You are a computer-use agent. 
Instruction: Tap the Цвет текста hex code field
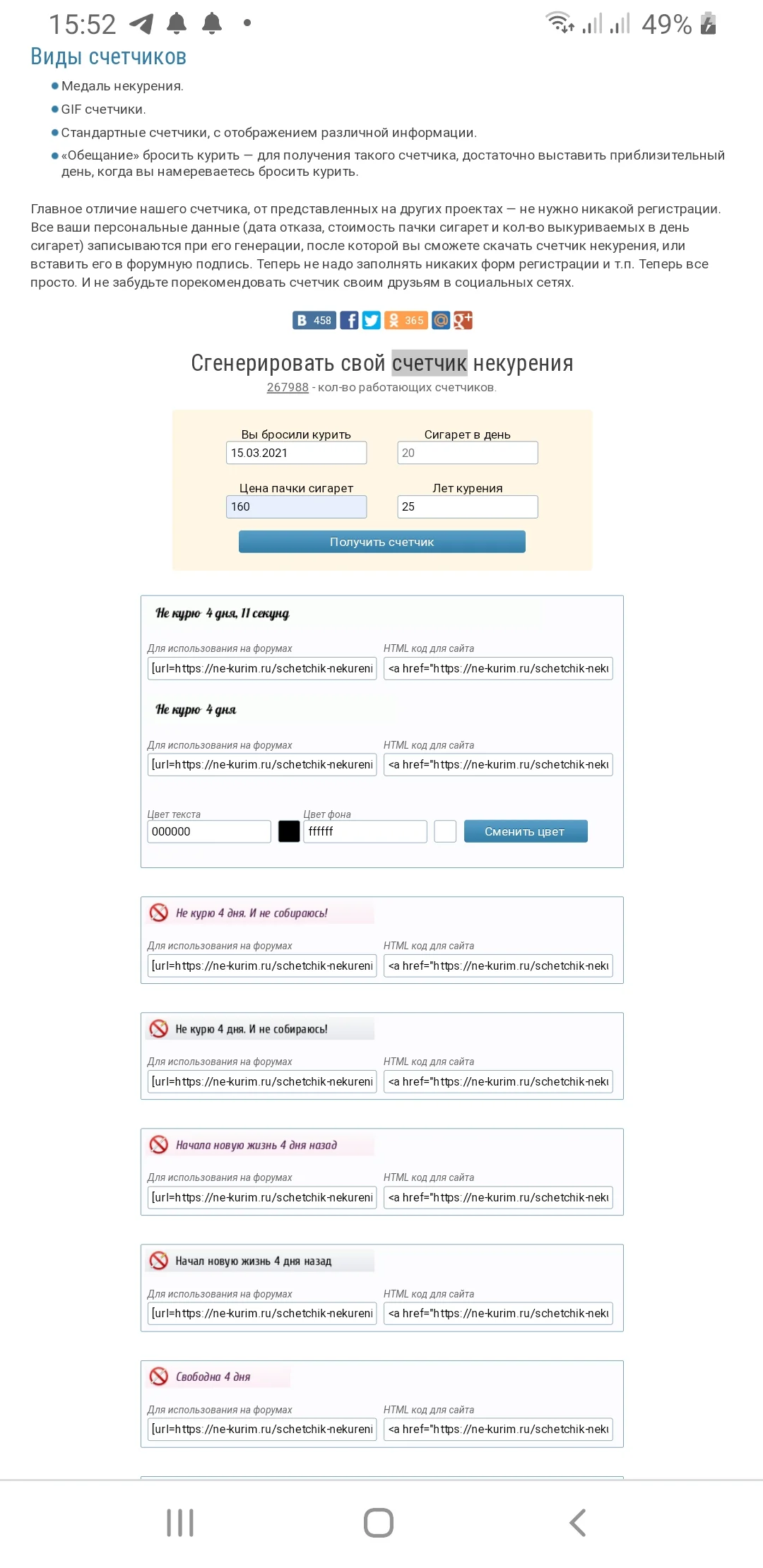[x=209, y=831]
